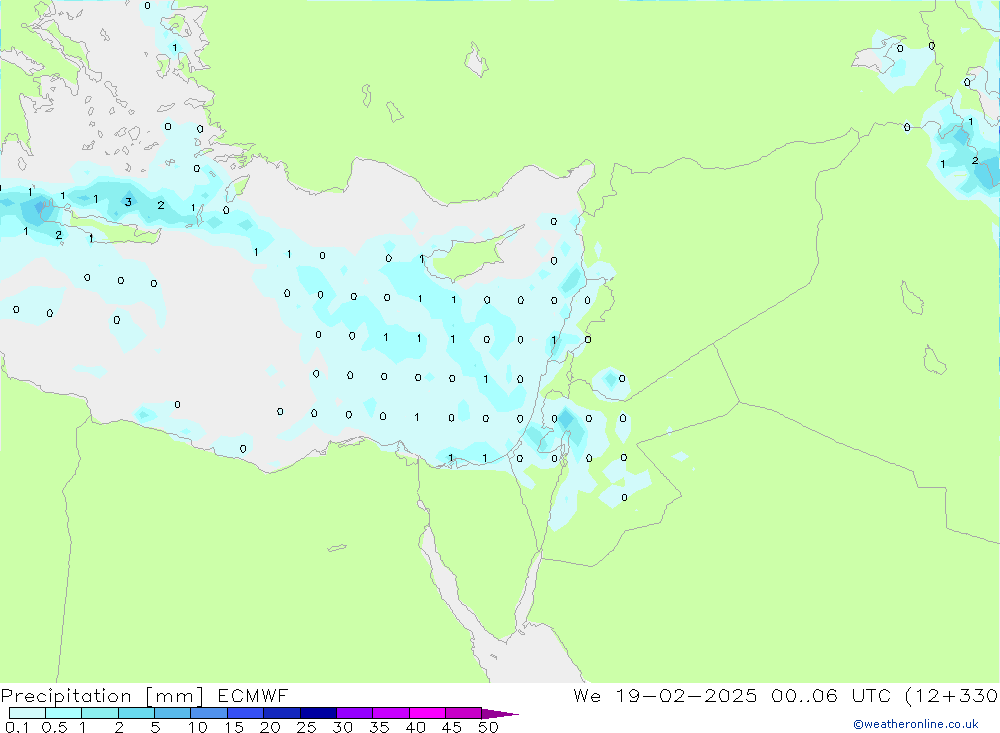
Task: Pick the 30–35 mm violet legend swatch
Action: coord(354,713)
